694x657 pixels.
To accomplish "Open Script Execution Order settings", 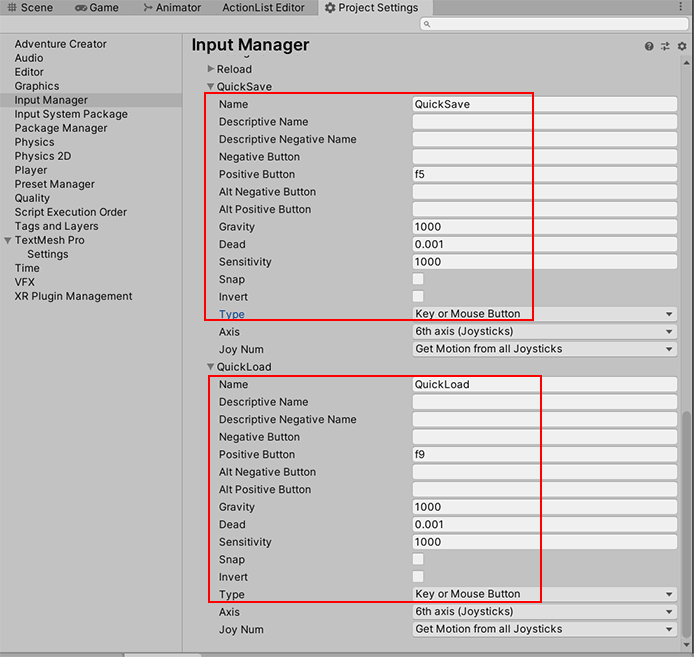I will point(70,212).
